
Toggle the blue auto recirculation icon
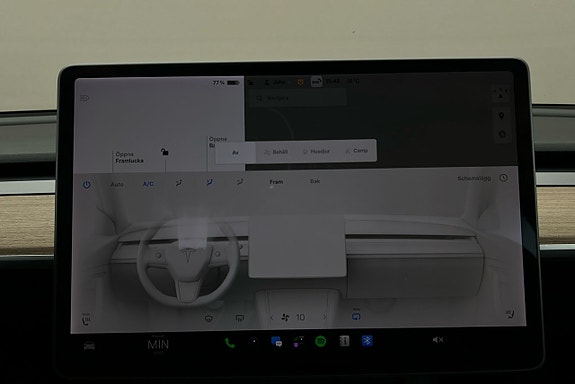[356, 315]
